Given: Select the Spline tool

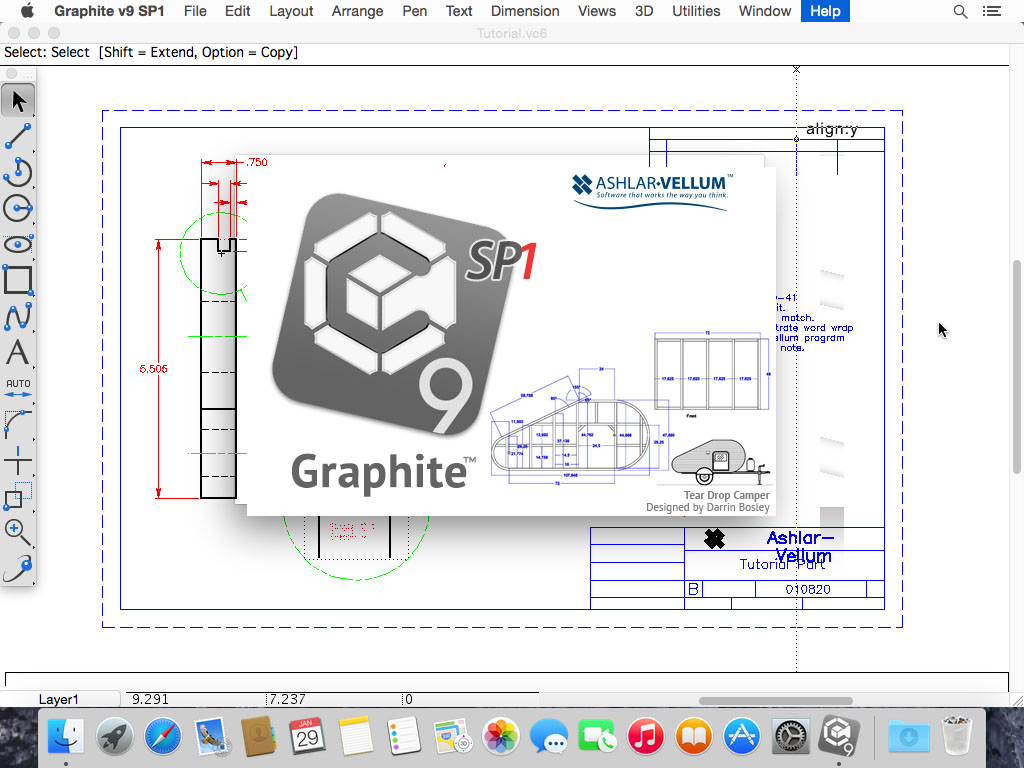Looking at the screenshot, I should point(18,315).
